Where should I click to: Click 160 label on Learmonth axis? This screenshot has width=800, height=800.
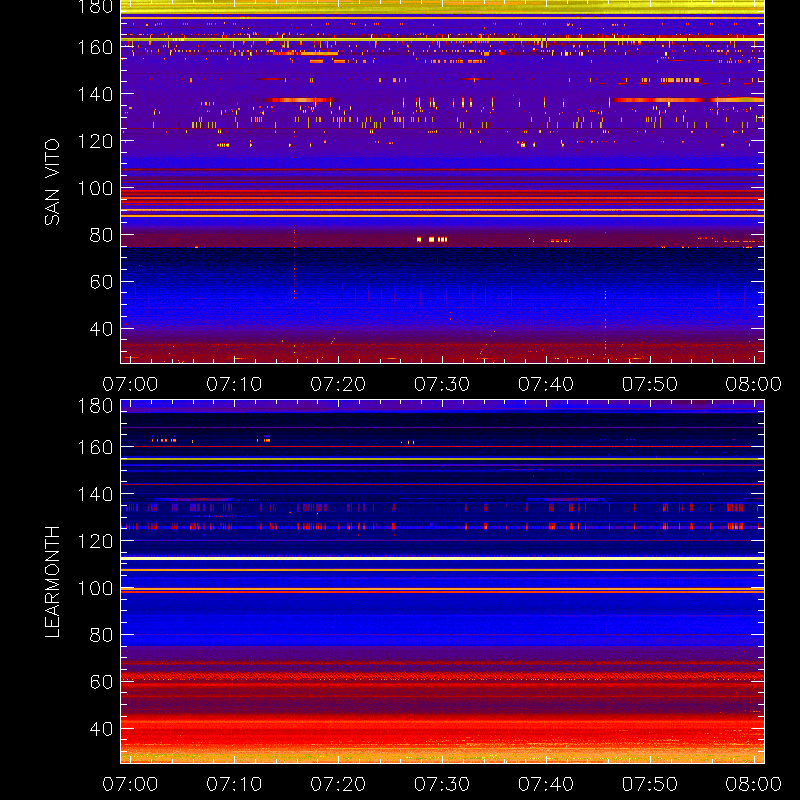click(95, 447)
